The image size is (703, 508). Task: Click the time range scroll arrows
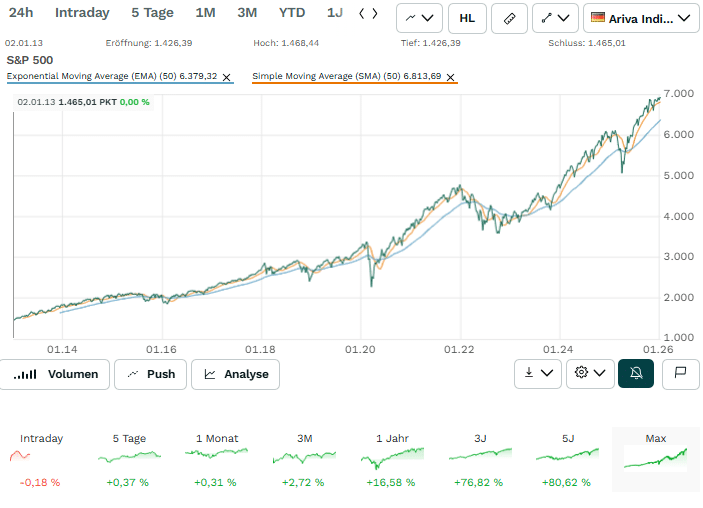tap(368, 13)
